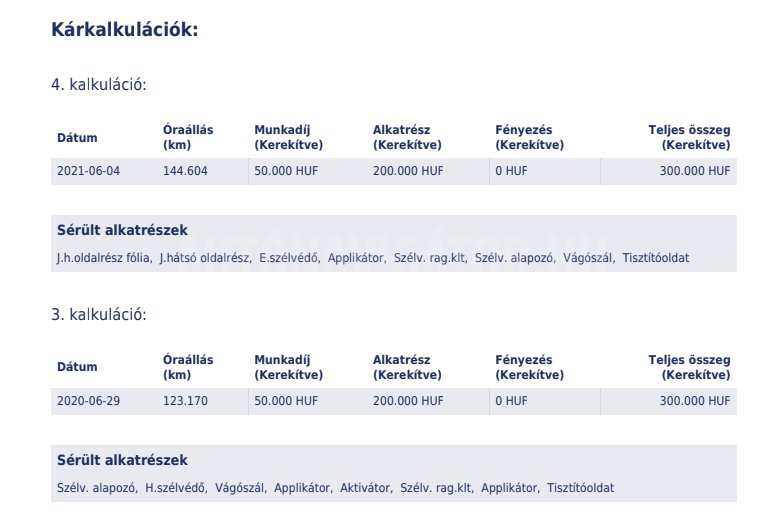The width and height of the screenshot is (782, 522).
Task: Click the Dátum header of 4. kalkuláció
Action: 77,138
